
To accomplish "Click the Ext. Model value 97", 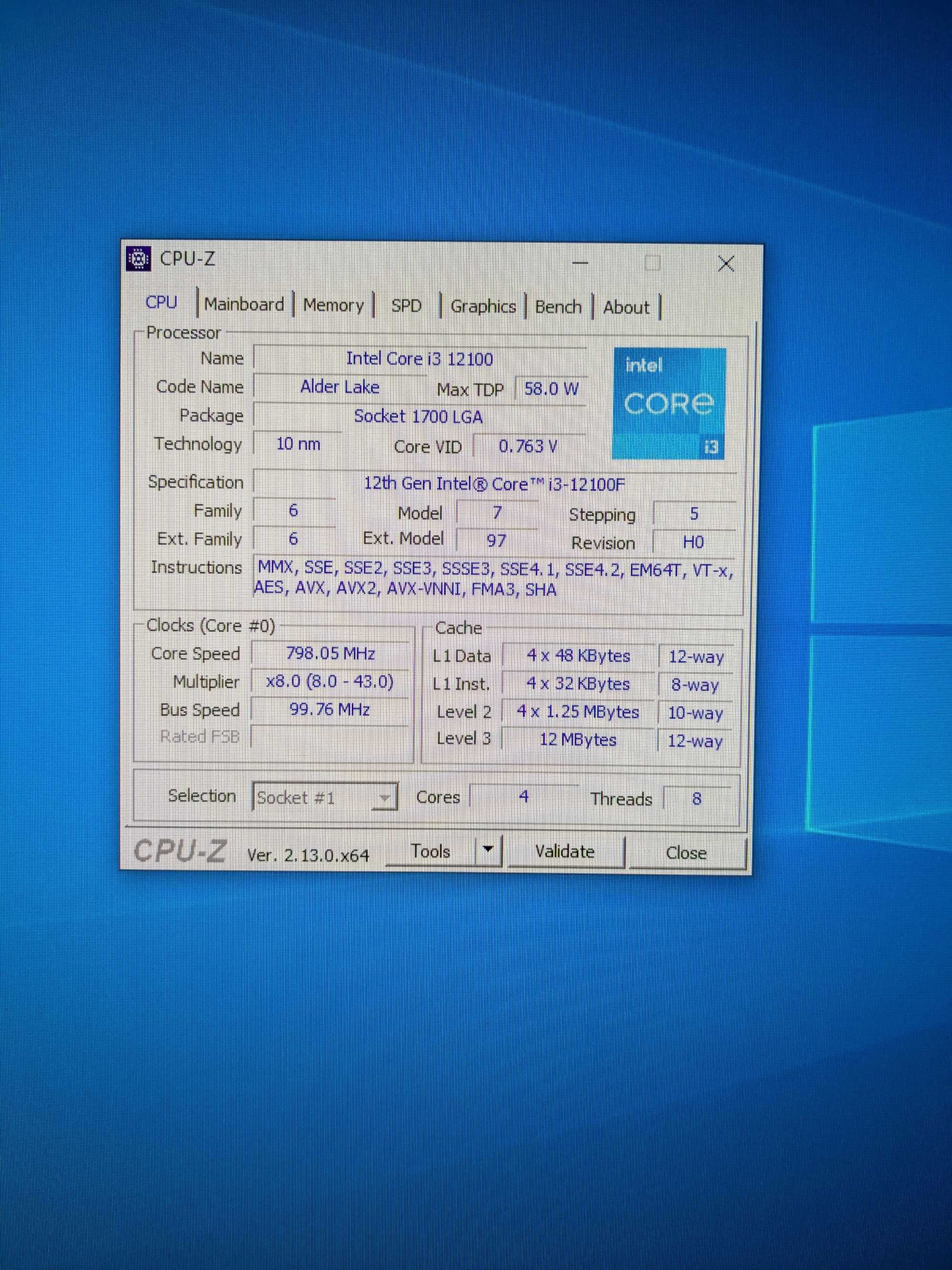I will [x=497, y=540].
